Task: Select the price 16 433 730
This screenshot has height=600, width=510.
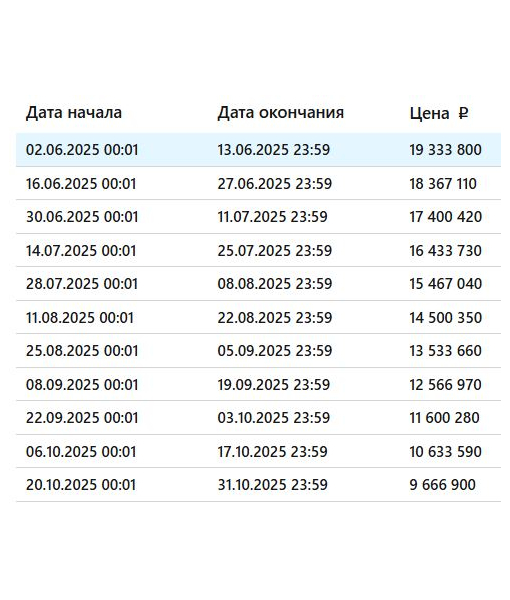Action: click(x=445, y=251)
